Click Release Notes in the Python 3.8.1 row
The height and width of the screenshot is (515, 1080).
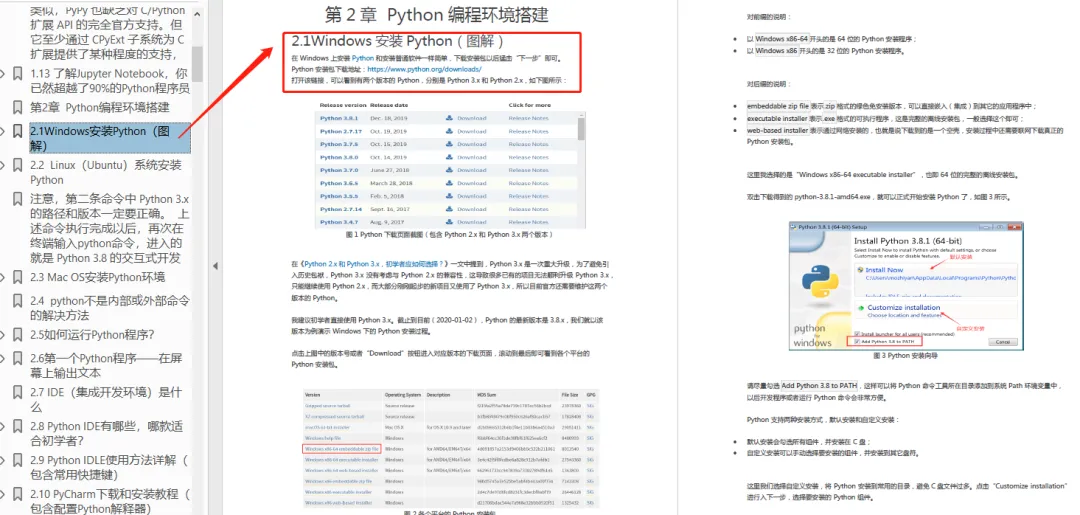click(x=528, y=118)
